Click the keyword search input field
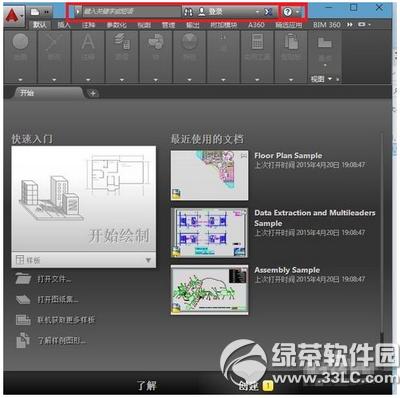This screenshot has height=398, width=400. [131, 12]
